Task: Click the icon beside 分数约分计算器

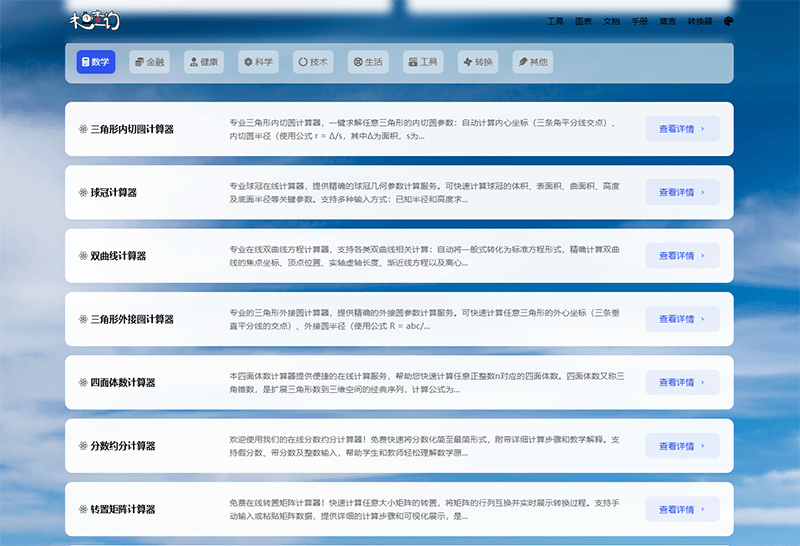Action: pos(83,446)
